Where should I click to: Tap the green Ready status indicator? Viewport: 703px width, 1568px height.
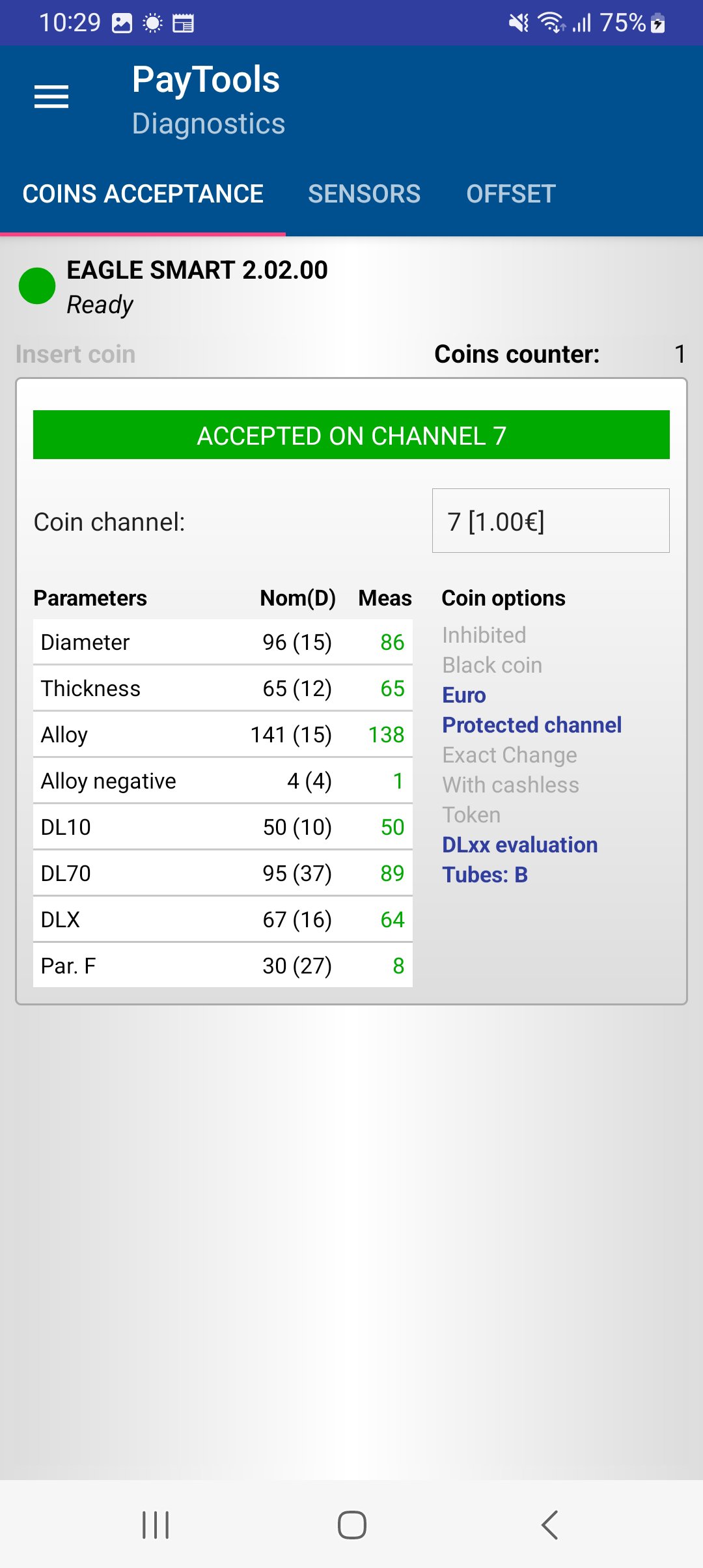point(37,286)
